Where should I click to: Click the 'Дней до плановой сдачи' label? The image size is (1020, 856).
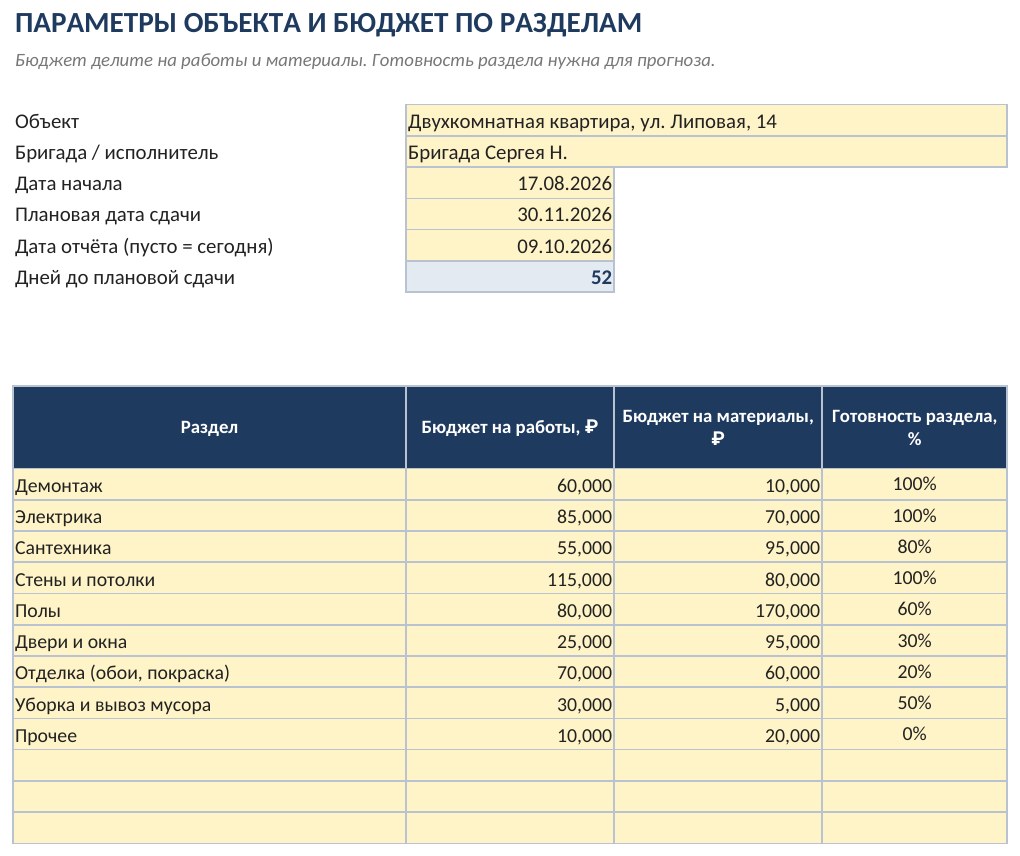pos(125,278)
